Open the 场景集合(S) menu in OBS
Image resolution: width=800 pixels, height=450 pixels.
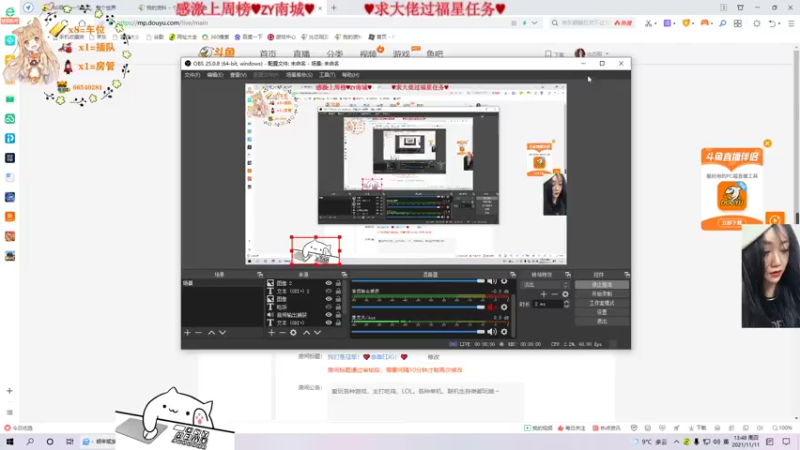(x=299, y=75)
